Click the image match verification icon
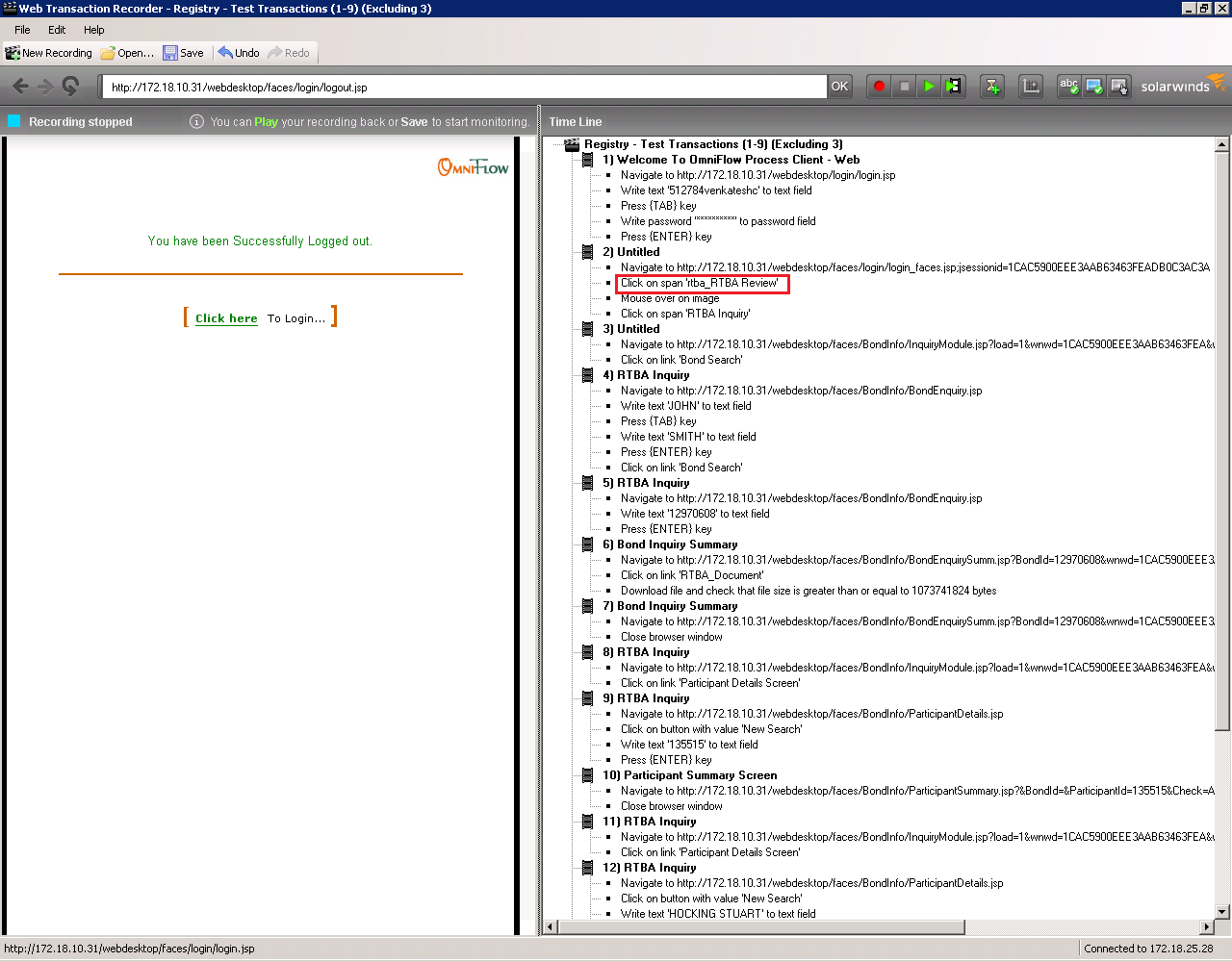 1093,86
